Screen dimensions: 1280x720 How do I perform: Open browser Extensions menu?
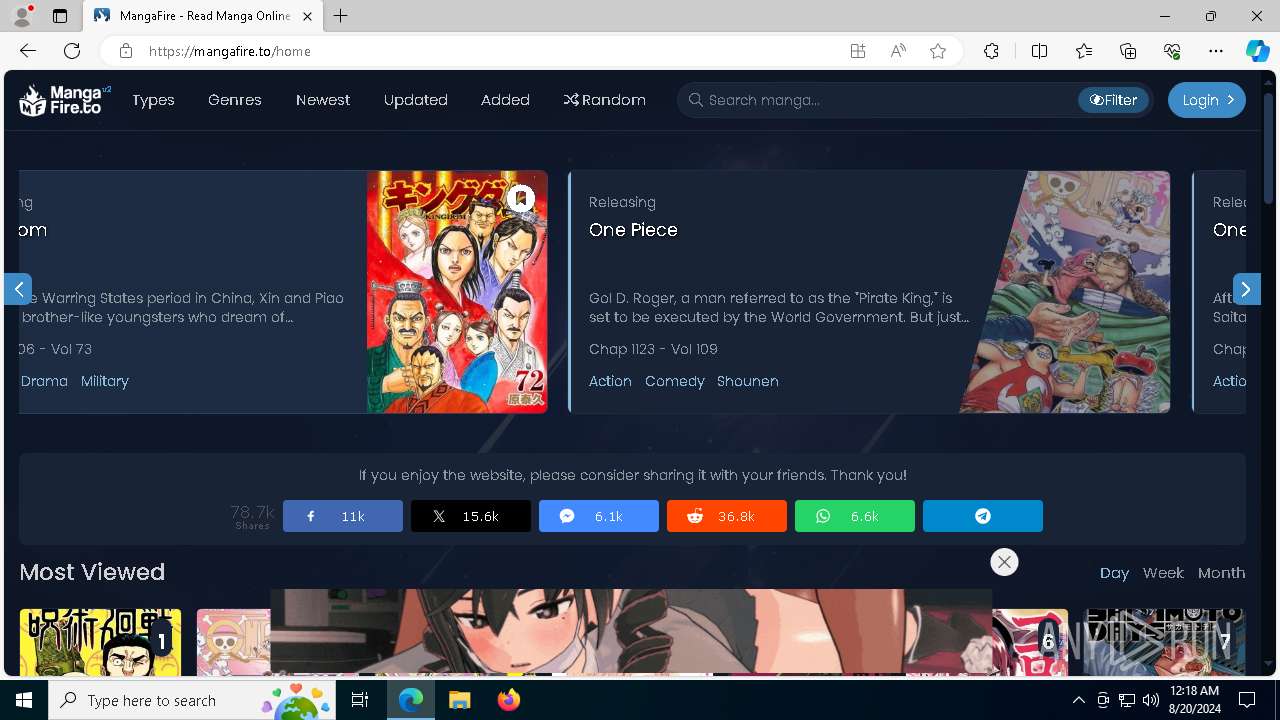(991, 51)
